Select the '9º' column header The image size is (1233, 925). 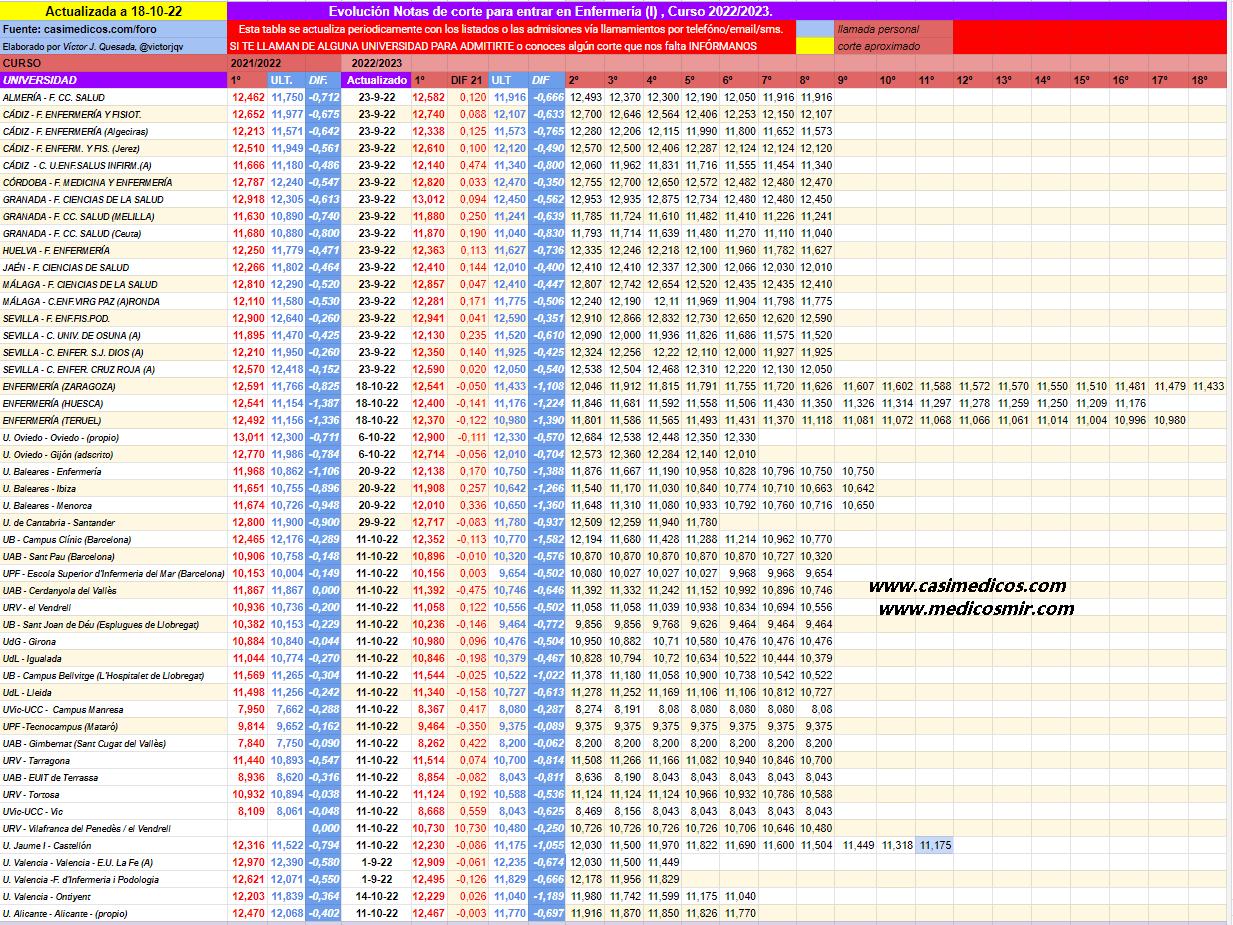point(853,80)
